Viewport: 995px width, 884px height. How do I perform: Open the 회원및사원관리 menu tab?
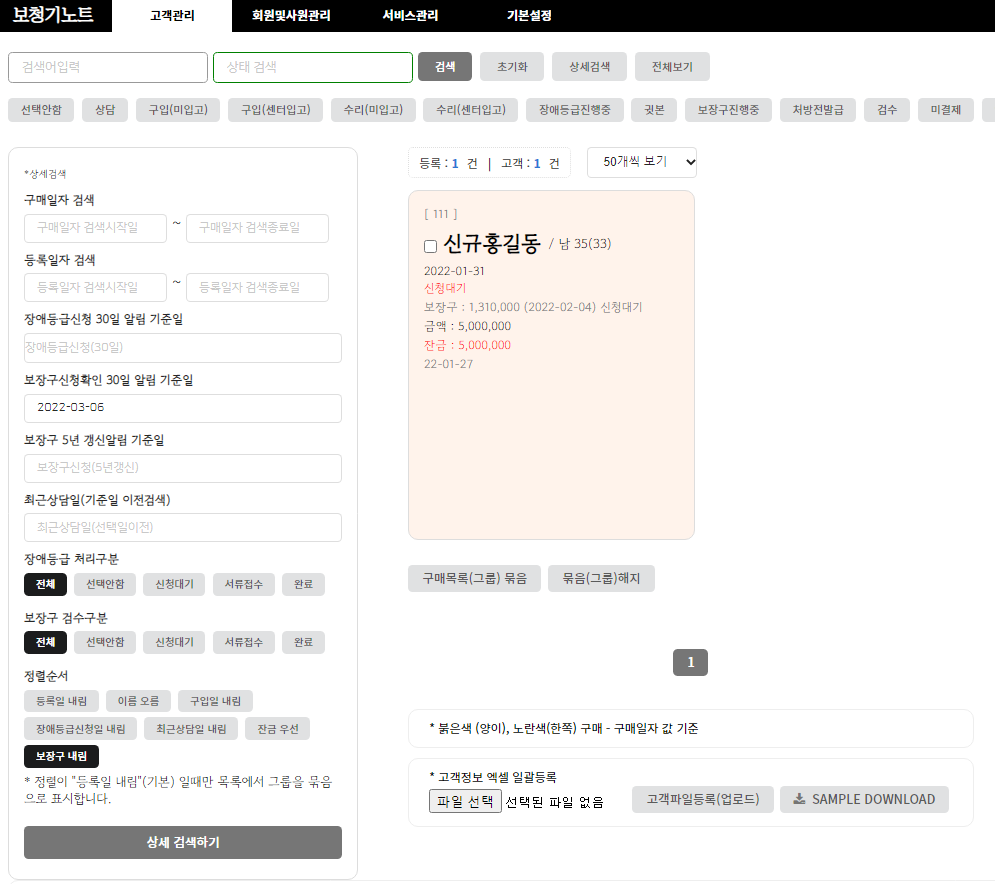(x=291, y=16)
